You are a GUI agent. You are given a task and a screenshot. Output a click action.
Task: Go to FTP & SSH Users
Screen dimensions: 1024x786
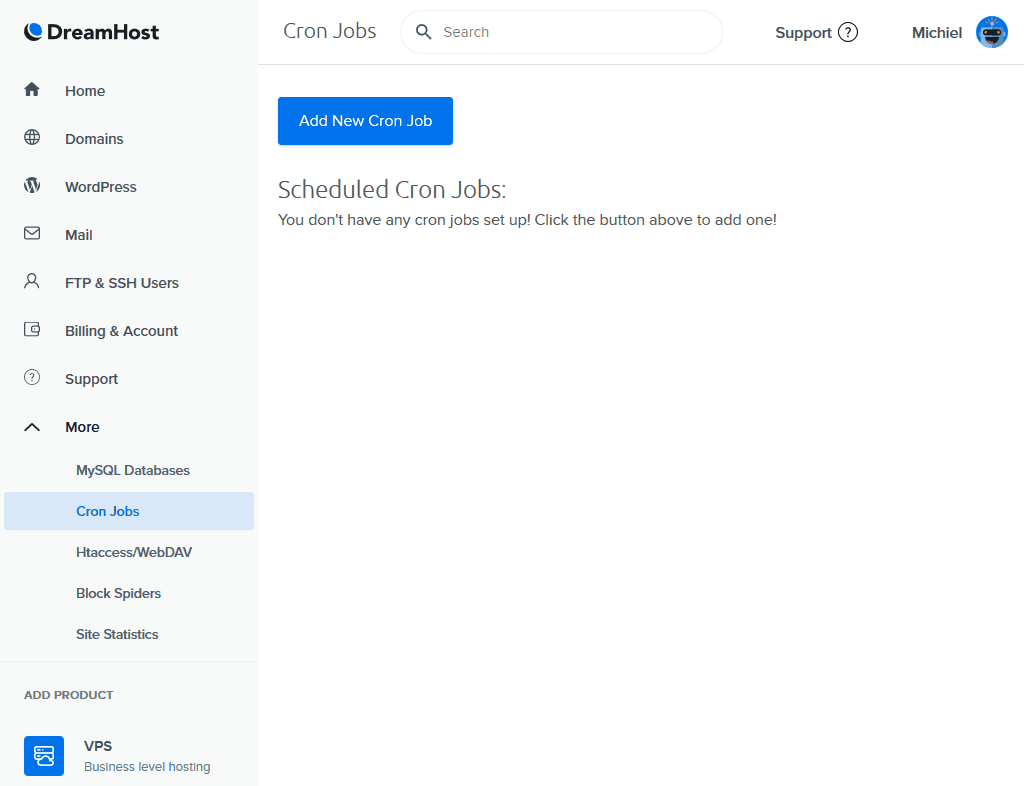coord(121,283)
